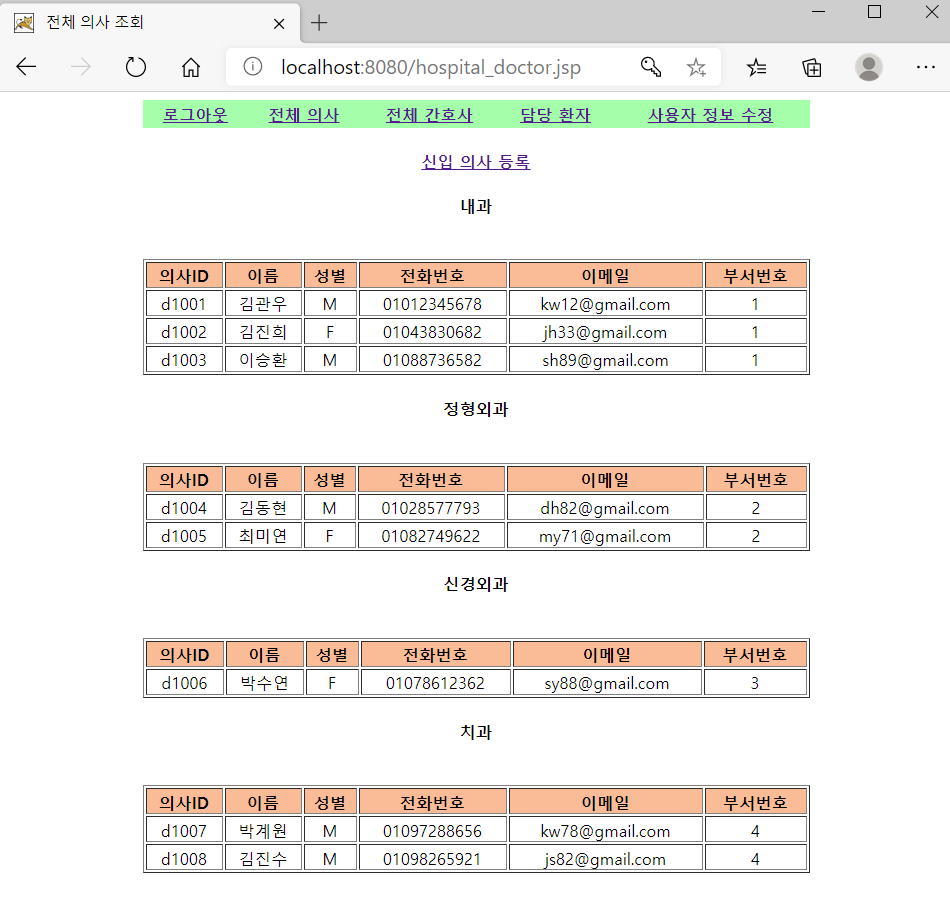
Task: Open the browser home page
Action: [x=190, y=67]
